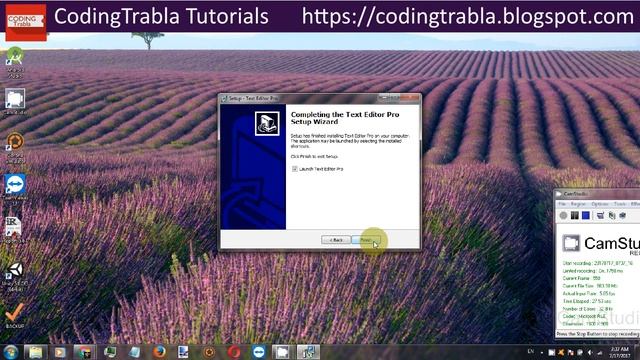The height and width of the screenshot is (360, 640).
Task: Click the EN language indicator in tray
Action: click(x=531, y=351)
